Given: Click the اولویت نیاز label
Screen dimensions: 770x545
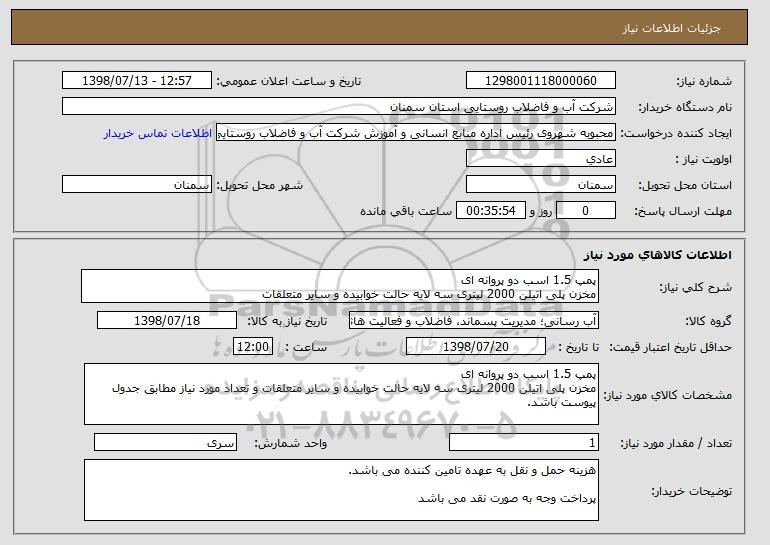Looking at the screenshot, I should tap(704, 159).
